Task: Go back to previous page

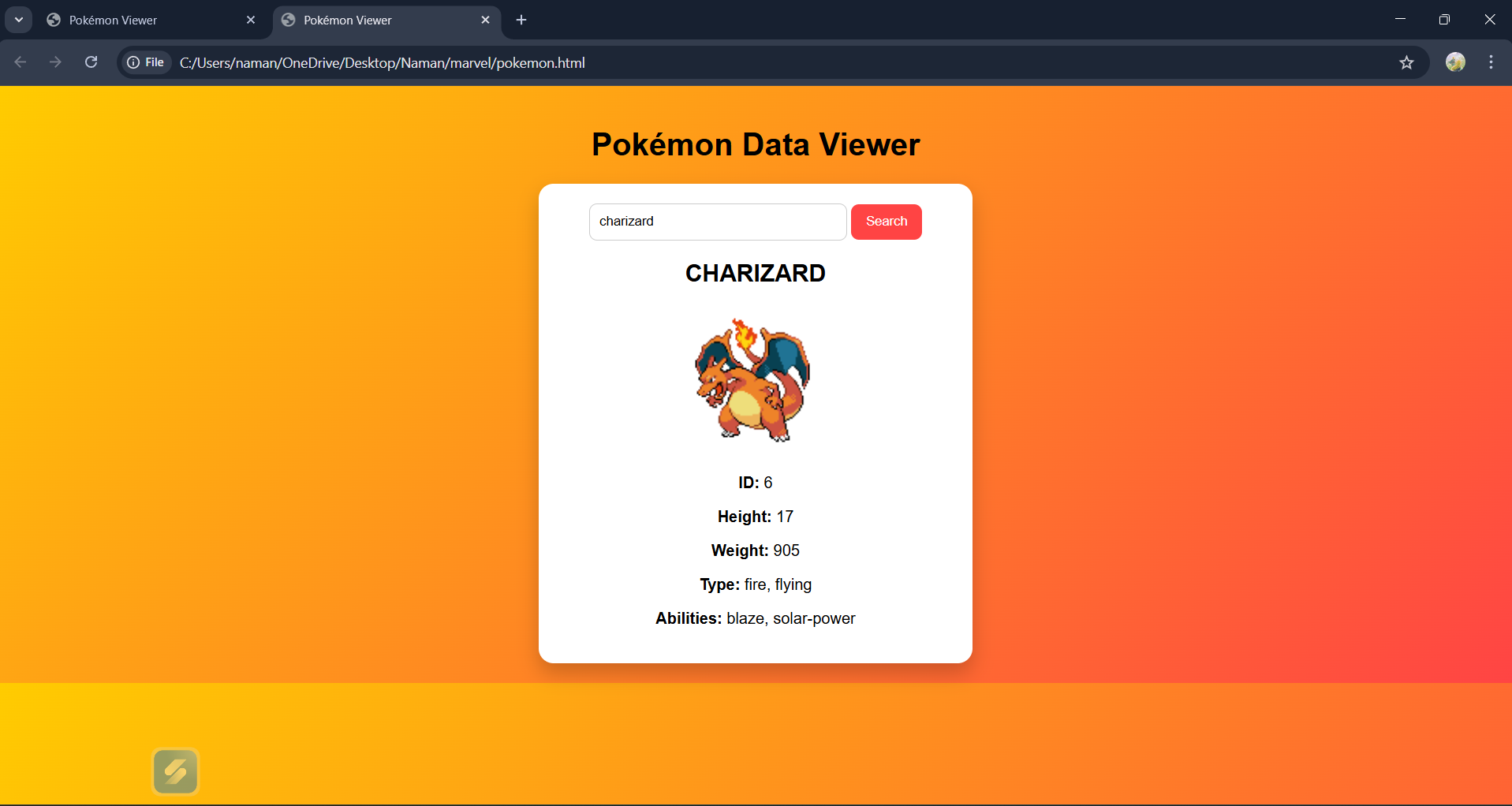Action: click(x=21, y=62)
